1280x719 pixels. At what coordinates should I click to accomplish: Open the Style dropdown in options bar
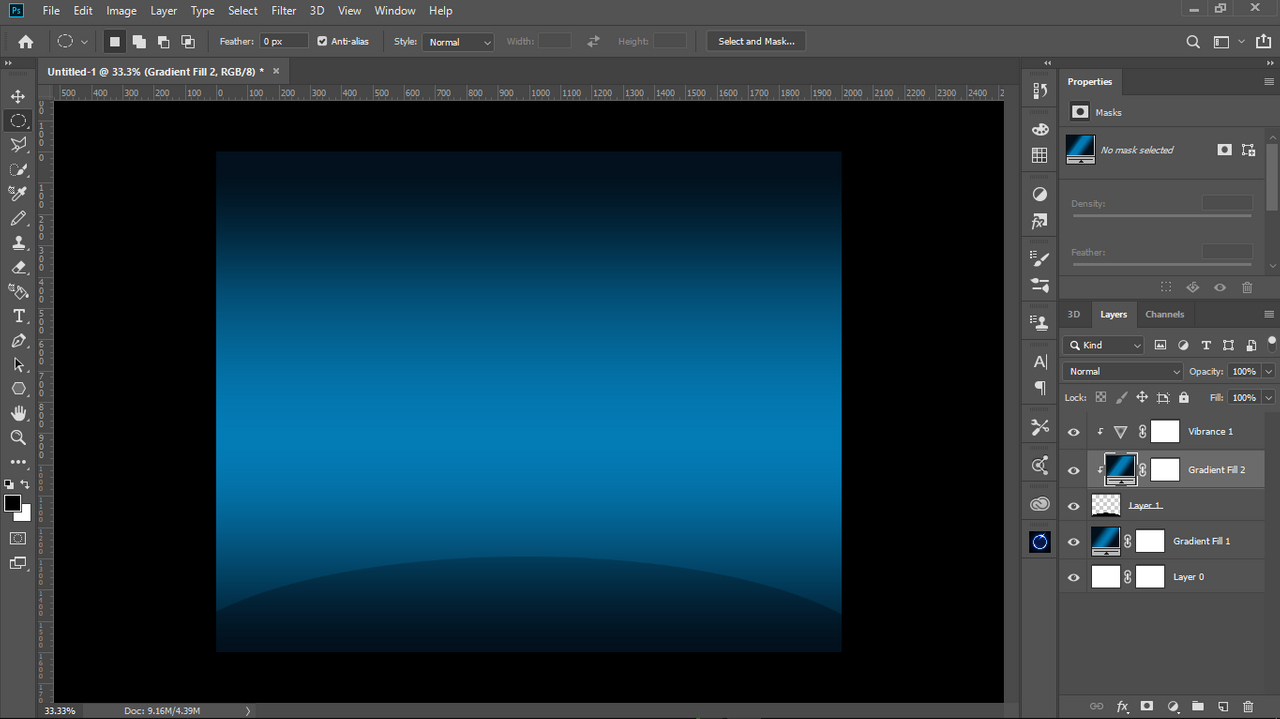(459, 42)
